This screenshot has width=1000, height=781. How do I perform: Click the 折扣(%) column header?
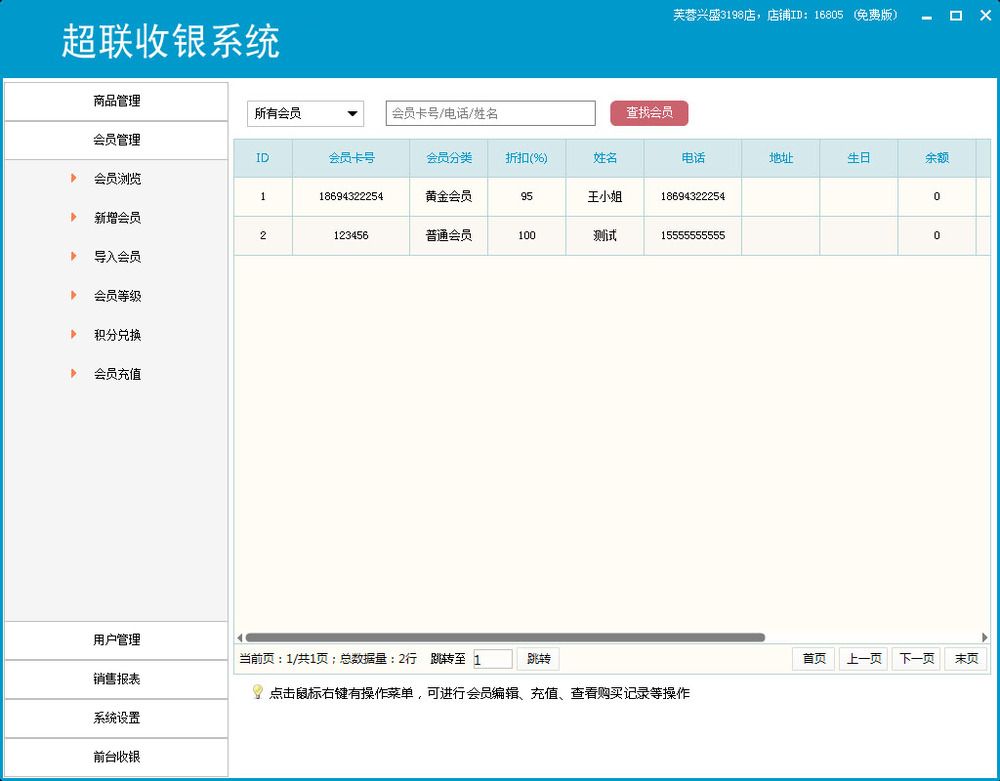coord(527,158)
